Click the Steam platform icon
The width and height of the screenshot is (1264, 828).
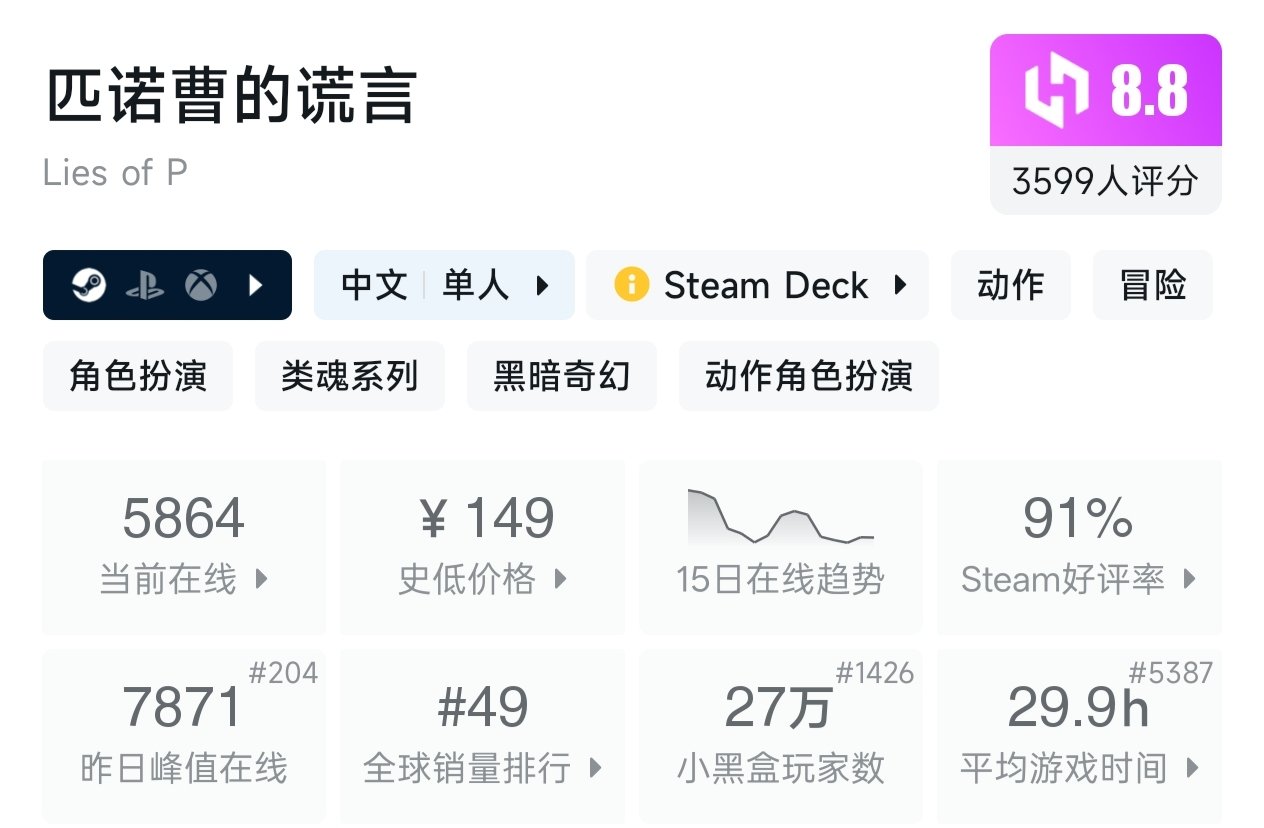[89, 286]
